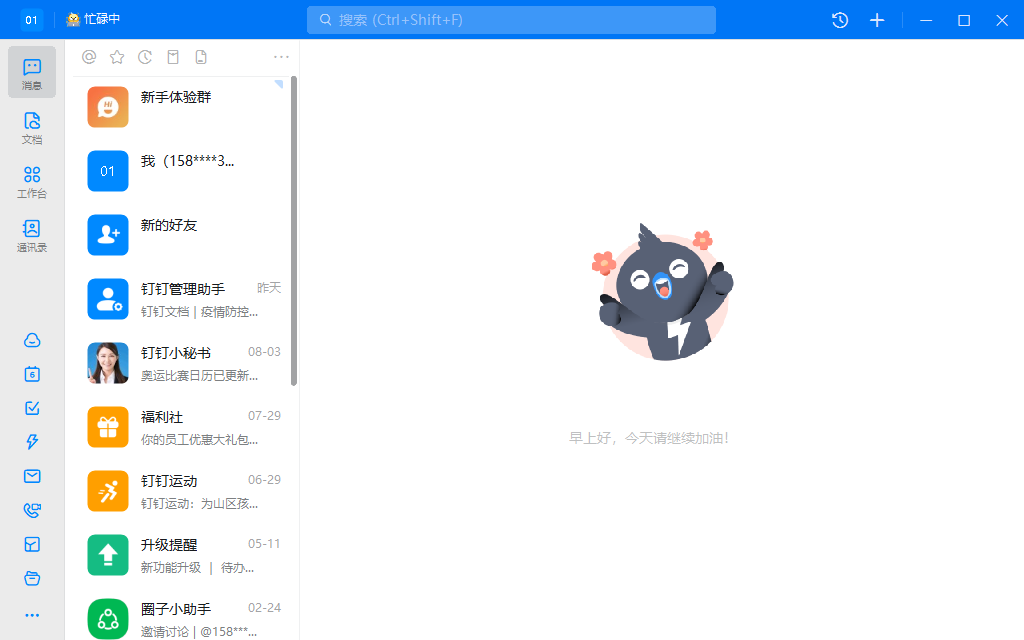
Task: Click the + button to start a new chat
Action: [x=877, y=19]
